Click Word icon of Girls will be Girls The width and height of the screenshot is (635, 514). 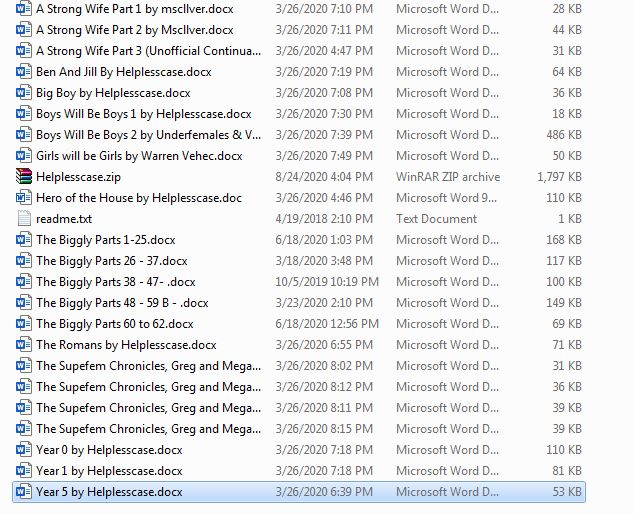23,156
